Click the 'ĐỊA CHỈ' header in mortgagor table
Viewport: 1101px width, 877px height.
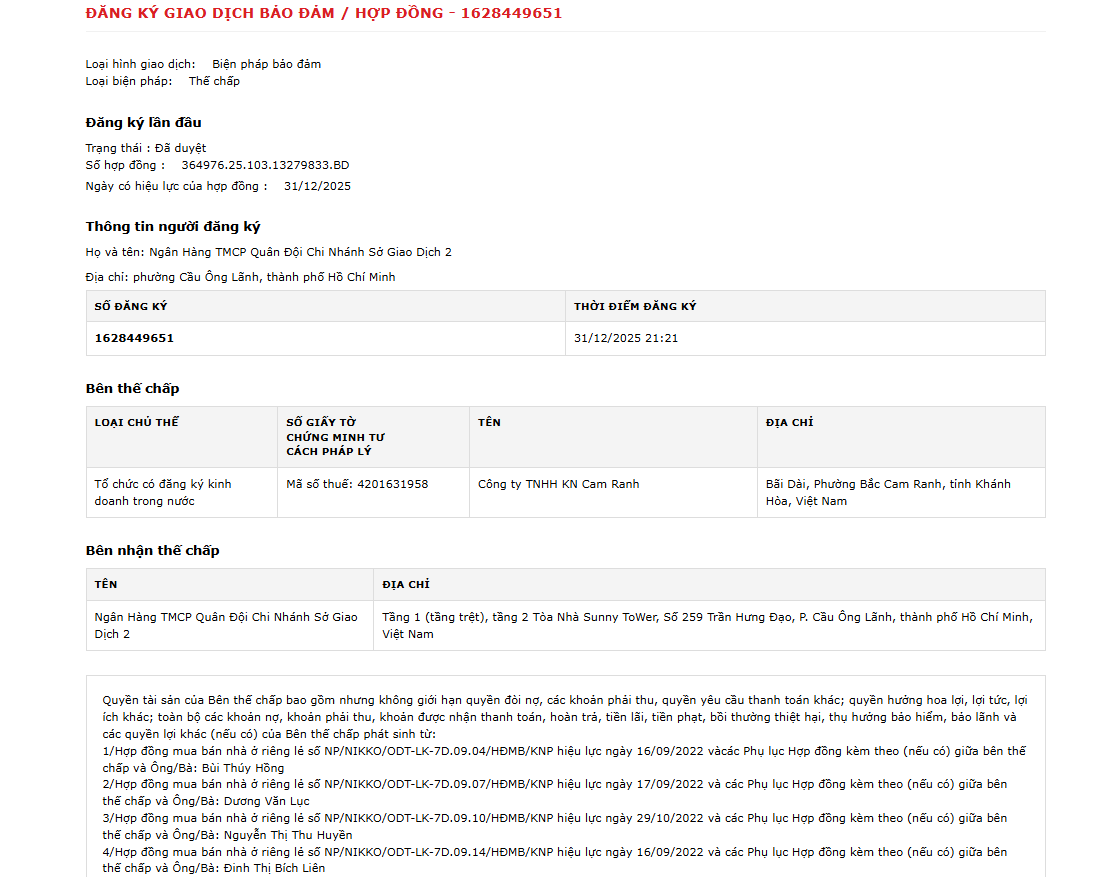pyautogui.click(x=902, y=437)
